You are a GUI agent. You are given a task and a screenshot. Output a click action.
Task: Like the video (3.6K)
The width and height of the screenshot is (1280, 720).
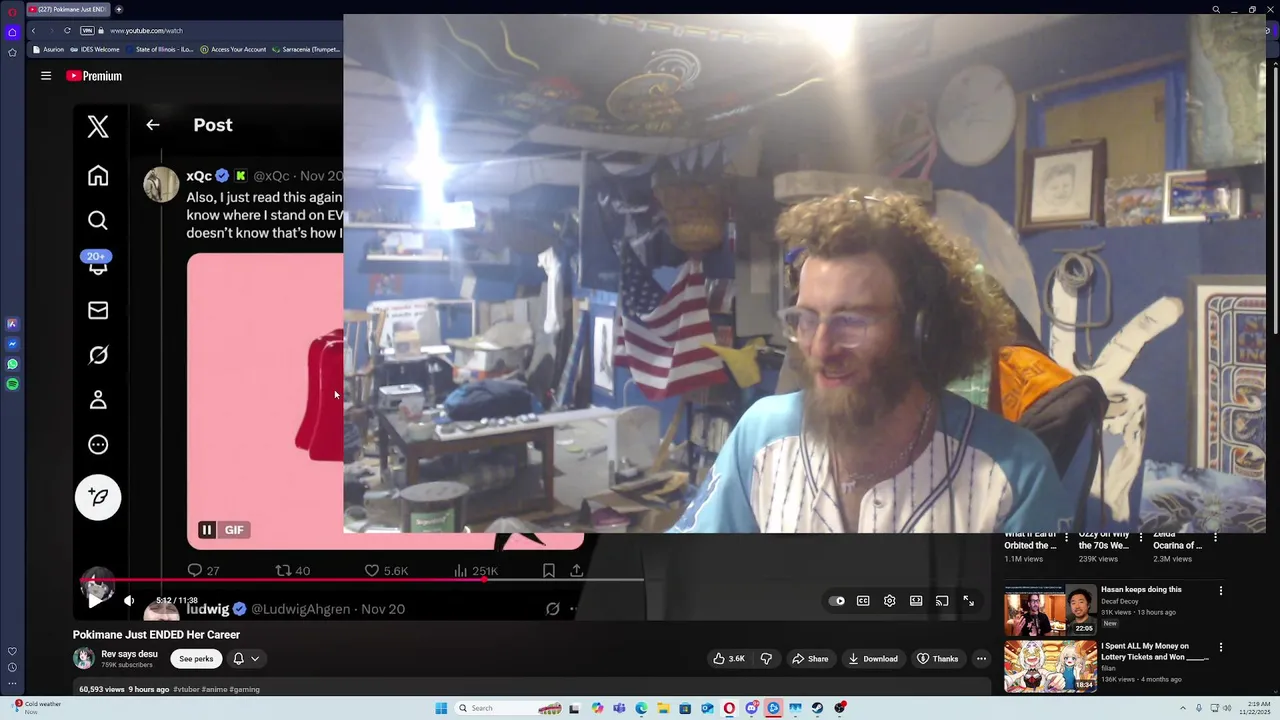pos(729,659)
